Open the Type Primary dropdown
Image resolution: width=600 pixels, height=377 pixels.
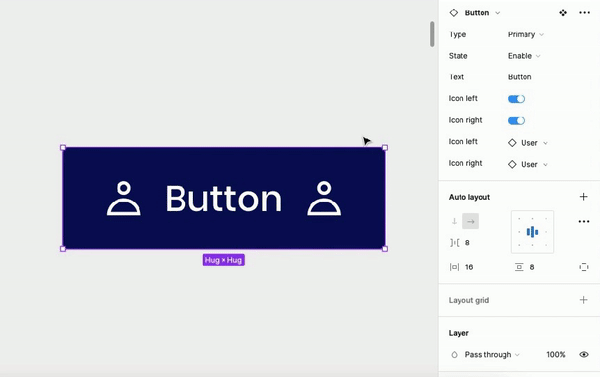pos(526,34)
